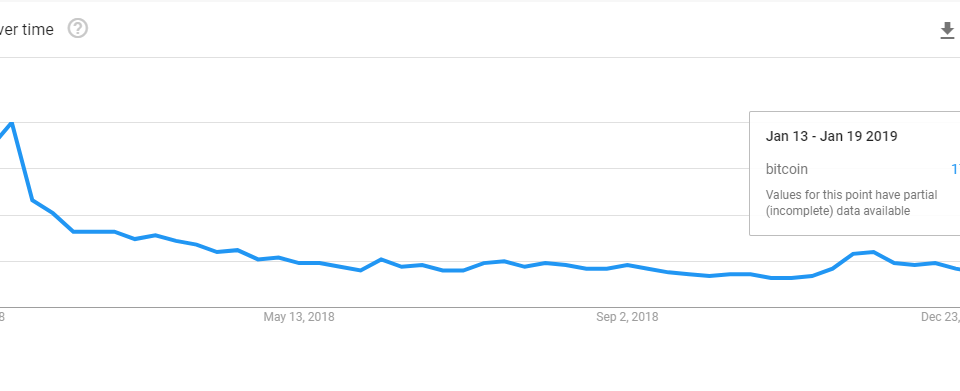This screenshot has width=960, height=391.
Task: Select the 'ver time' chart heading
Action: (26, 29)
